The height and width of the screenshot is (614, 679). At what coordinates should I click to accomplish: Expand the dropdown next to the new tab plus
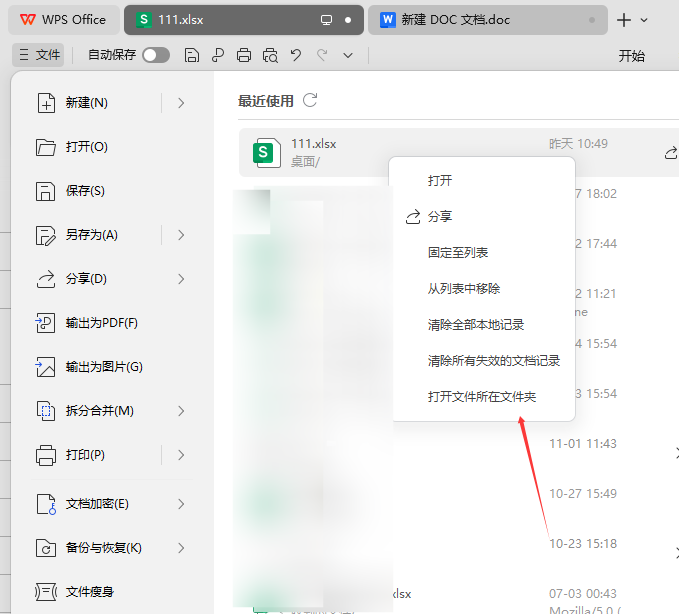point(644,20)
